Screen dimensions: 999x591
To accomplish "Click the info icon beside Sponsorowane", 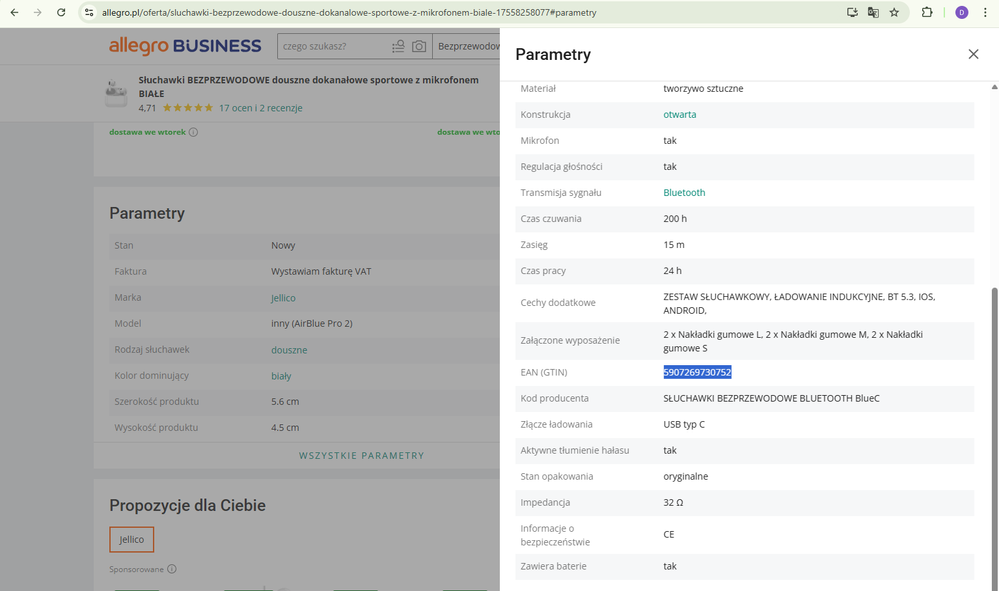I will tap(172, 570).
